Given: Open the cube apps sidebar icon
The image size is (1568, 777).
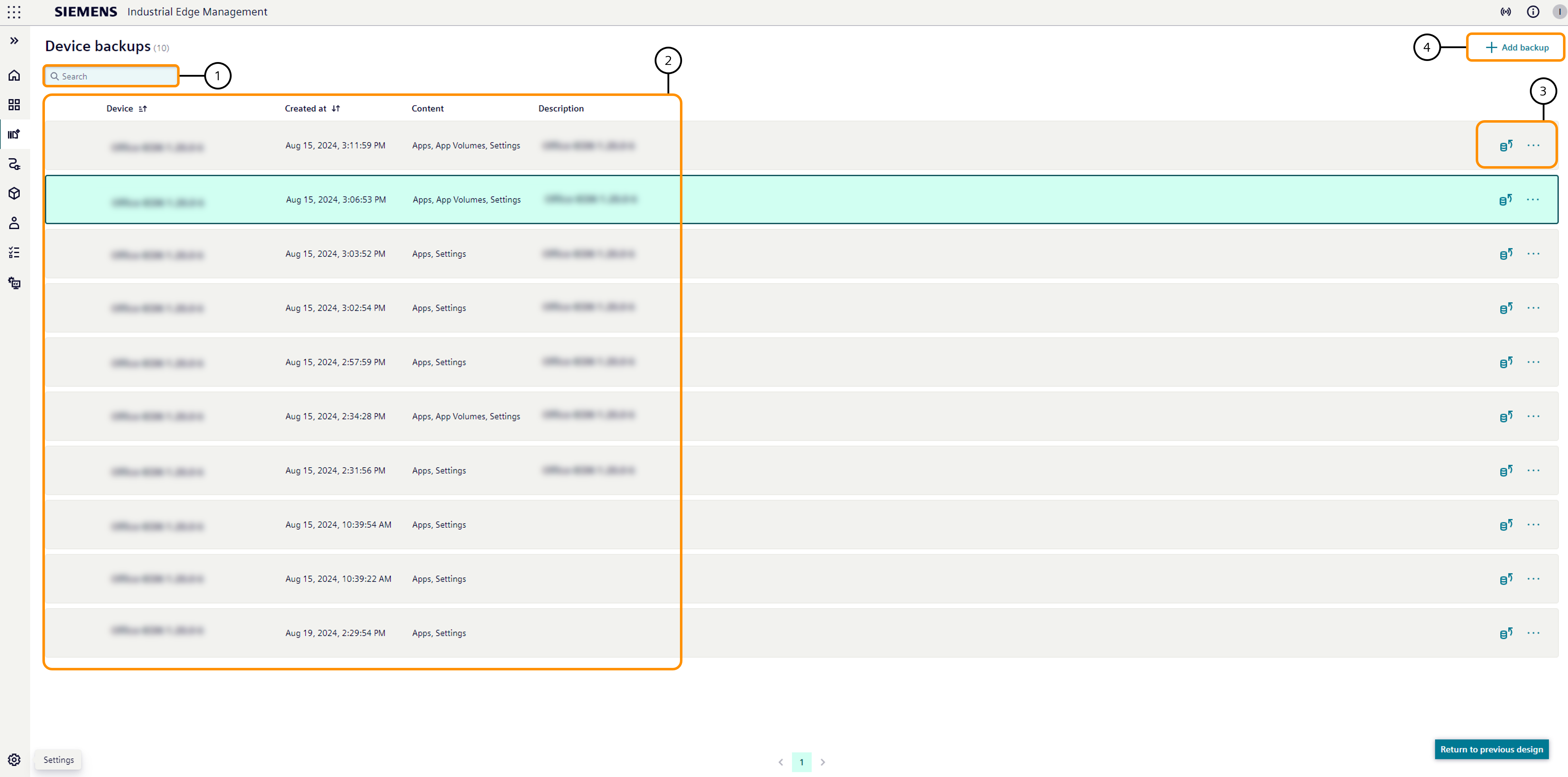Looking at the screenshot, I should click(14, 194).
